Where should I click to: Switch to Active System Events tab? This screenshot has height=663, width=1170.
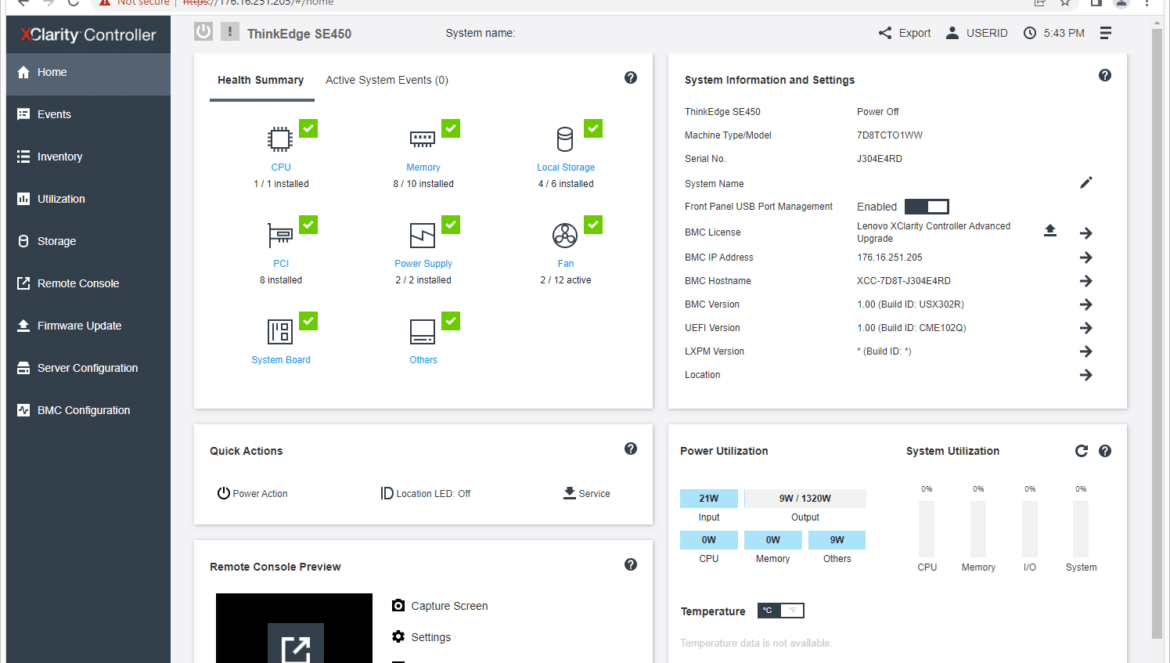click(387, 80)
